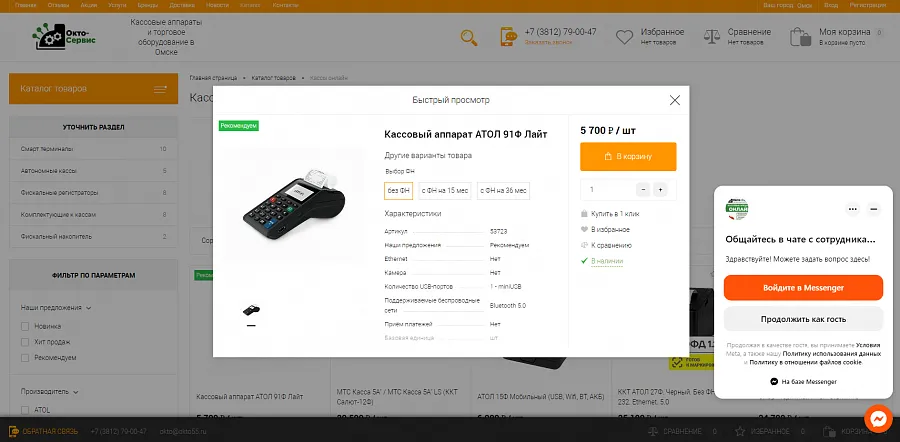
Task: Select the product thumbnail image
Action: click(x=251, y=310)
